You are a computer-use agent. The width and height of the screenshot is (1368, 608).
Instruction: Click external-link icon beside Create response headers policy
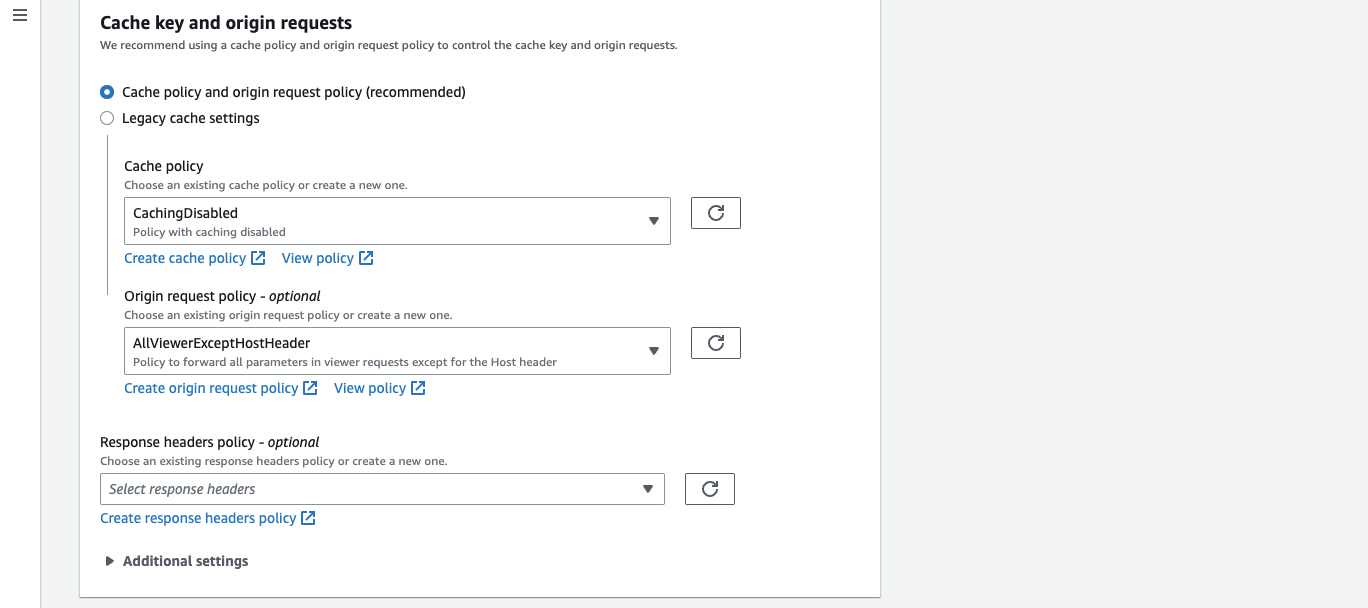click(307, 517)
